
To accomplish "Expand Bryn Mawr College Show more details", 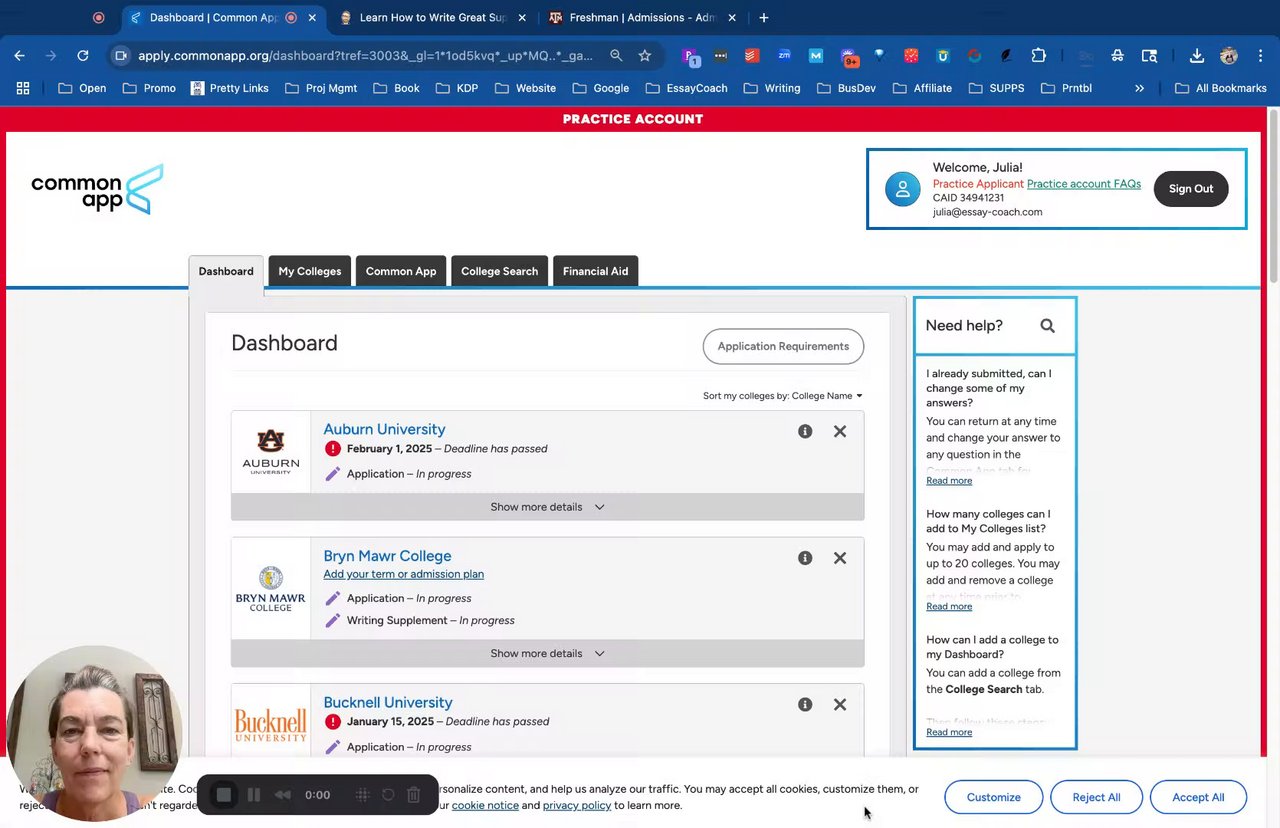I will [547, 653].
